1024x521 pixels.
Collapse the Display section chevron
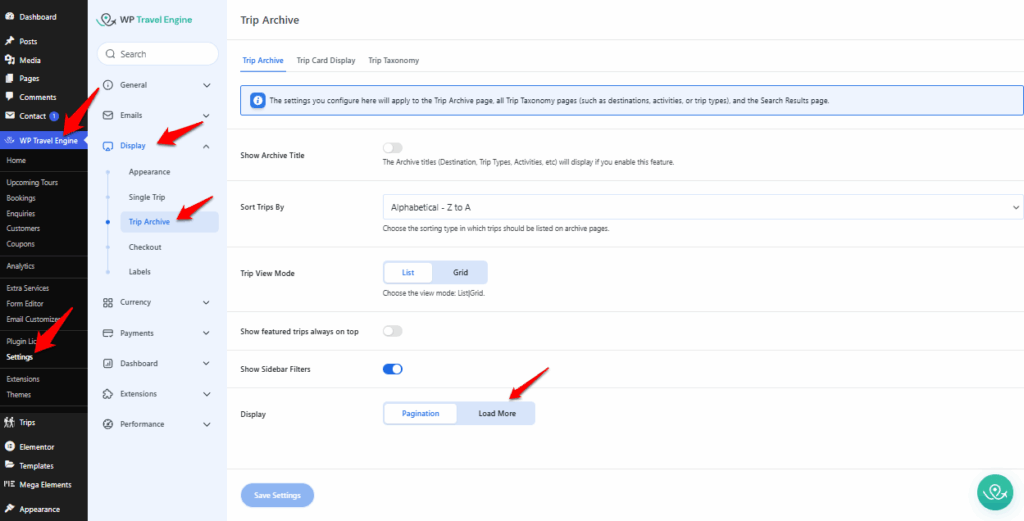(x=206, y=146)
